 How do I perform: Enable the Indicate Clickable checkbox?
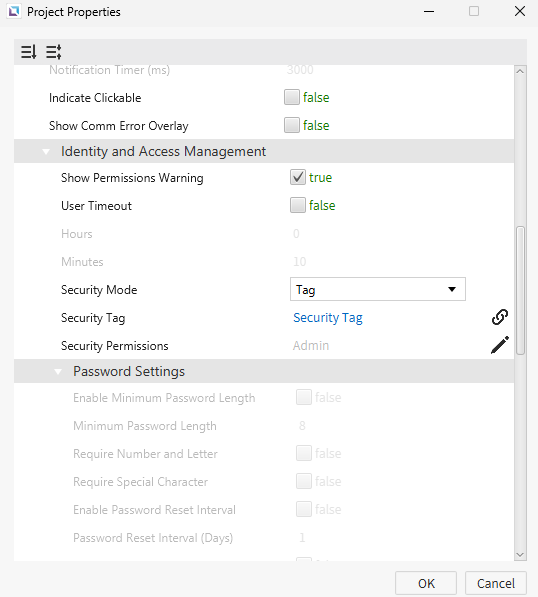[x=292, y=97]
